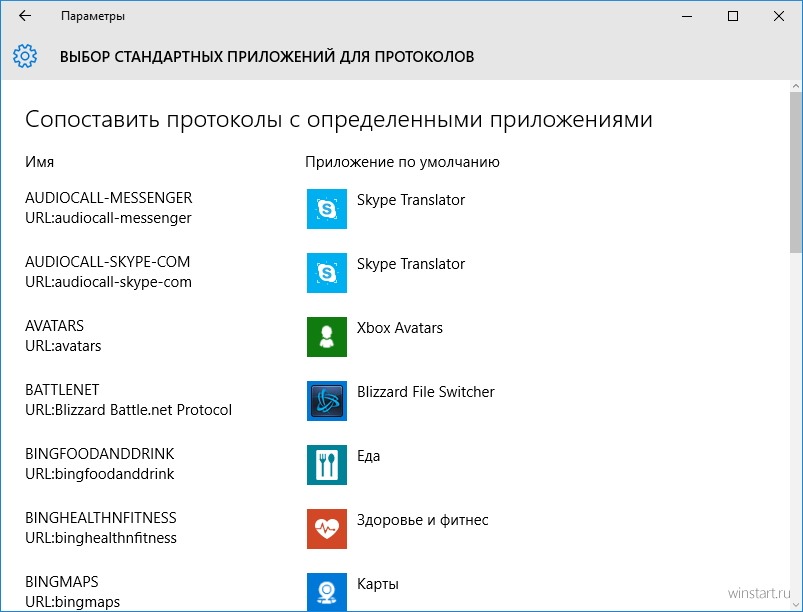
Task: Click the Карты app icon
Action: click(327, 592)
